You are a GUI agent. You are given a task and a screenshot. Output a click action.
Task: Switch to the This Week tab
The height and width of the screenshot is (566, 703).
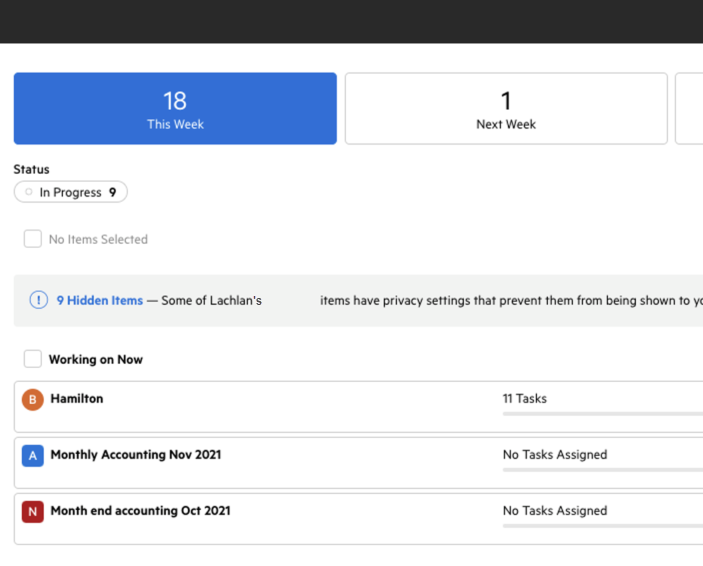(175, 108)
